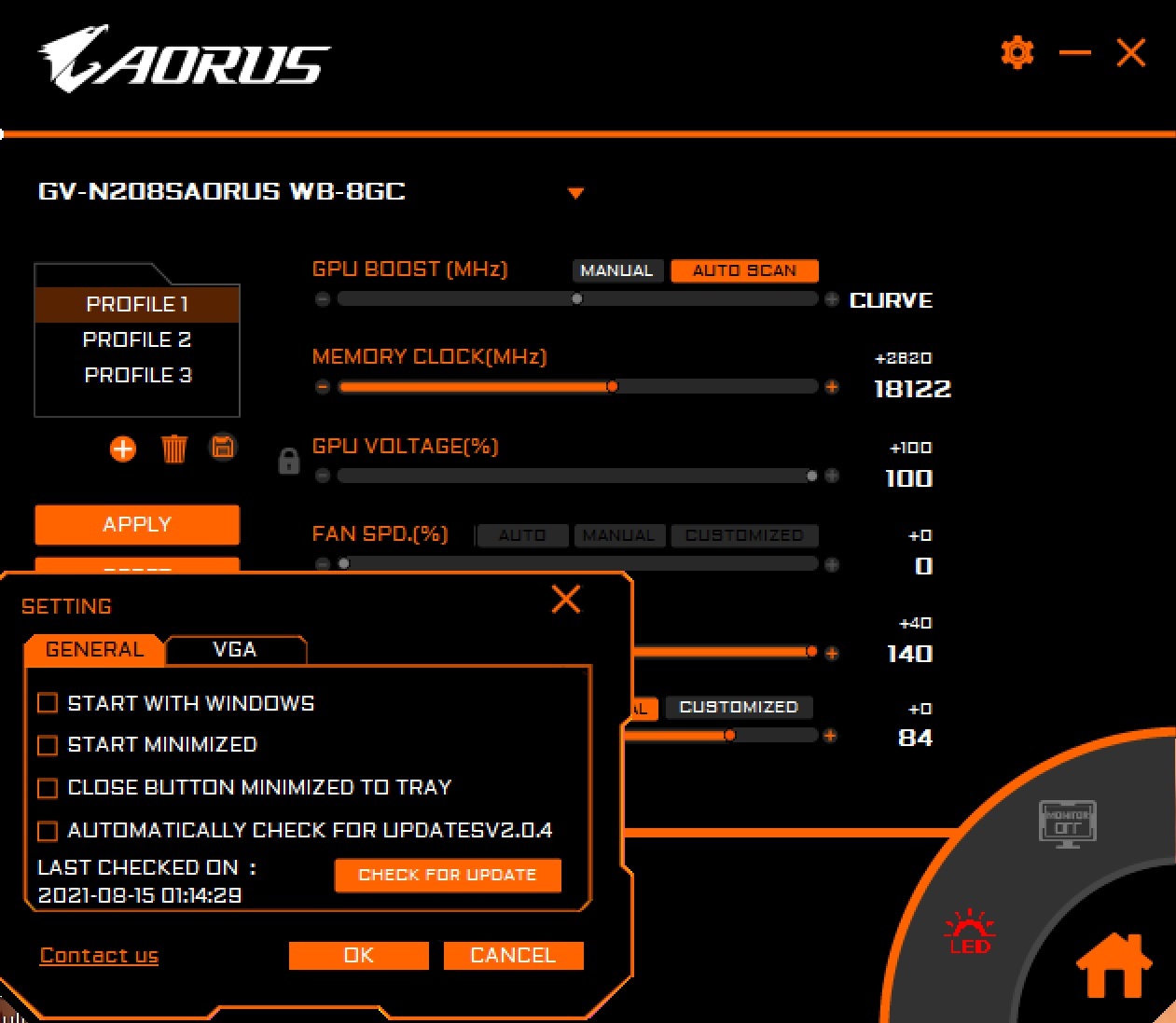Image resolution: width=1176 pixels, height=1023 pixels.
Task: Open LED control icon
Action: point(969,931)
